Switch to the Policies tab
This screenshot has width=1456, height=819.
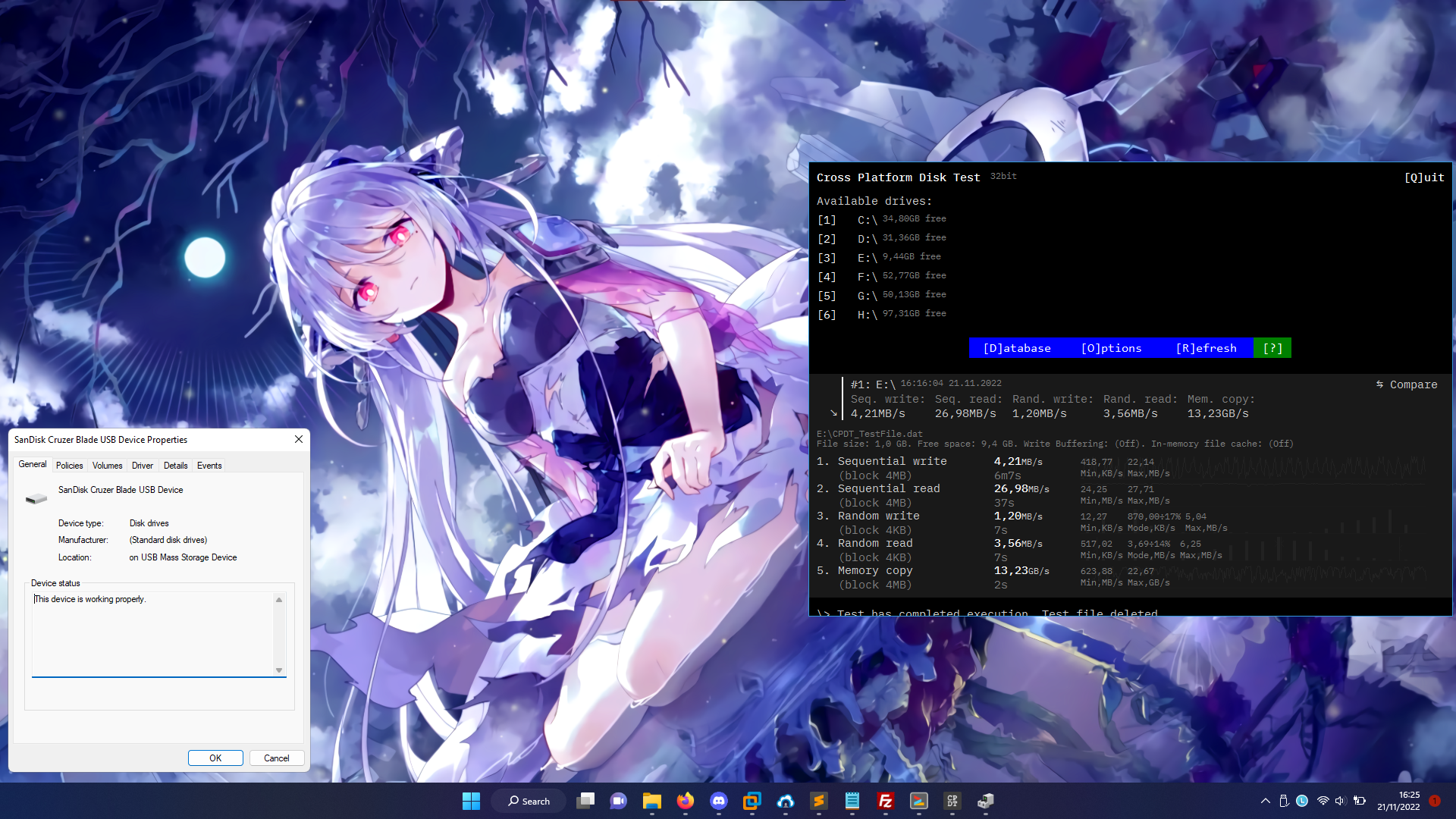click(70, 466)
